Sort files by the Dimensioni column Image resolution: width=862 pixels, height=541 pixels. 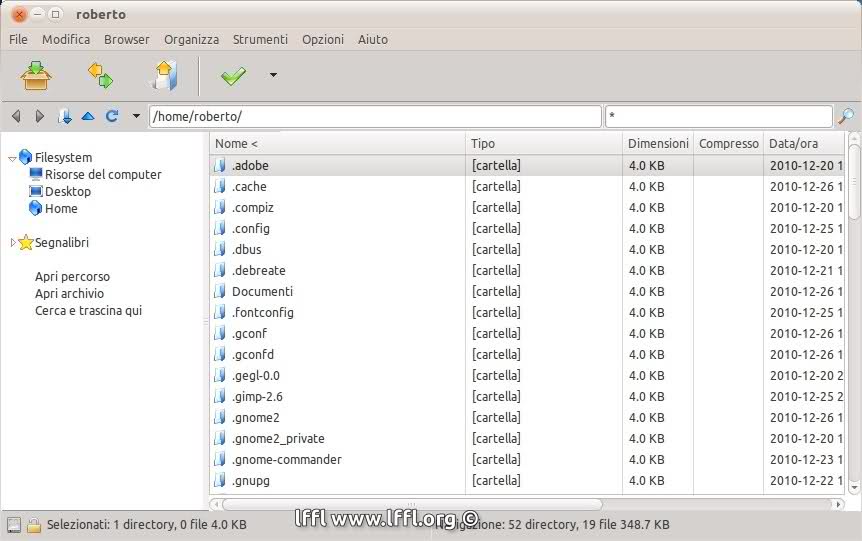pos(657,143)
